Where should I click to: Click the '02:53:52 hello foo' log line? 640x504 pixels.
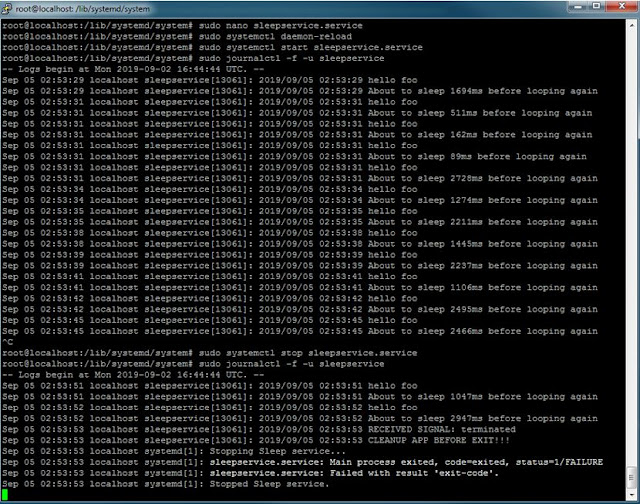(x=210, y=408)
